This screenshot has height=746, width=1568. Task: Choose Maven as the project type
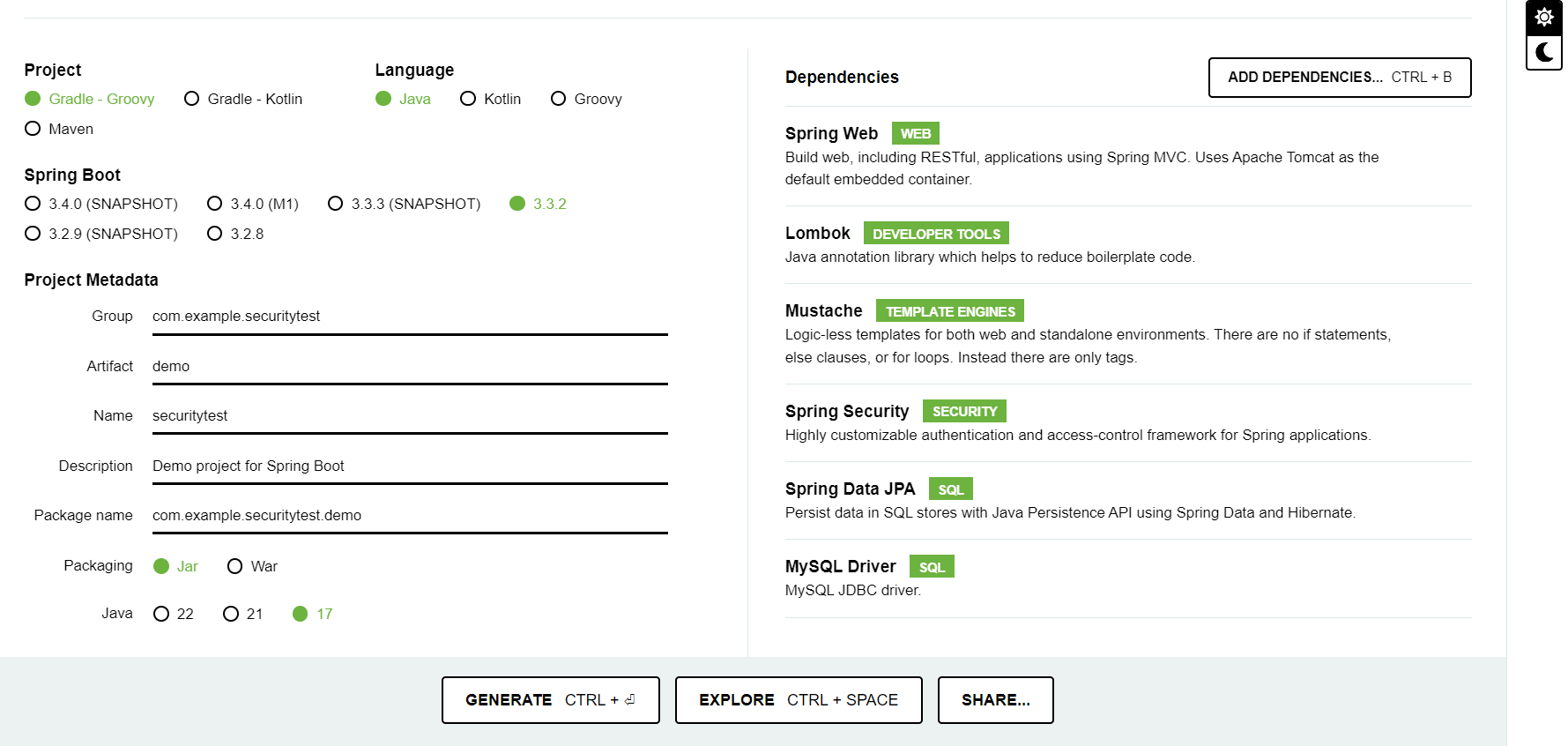(59, 129)
